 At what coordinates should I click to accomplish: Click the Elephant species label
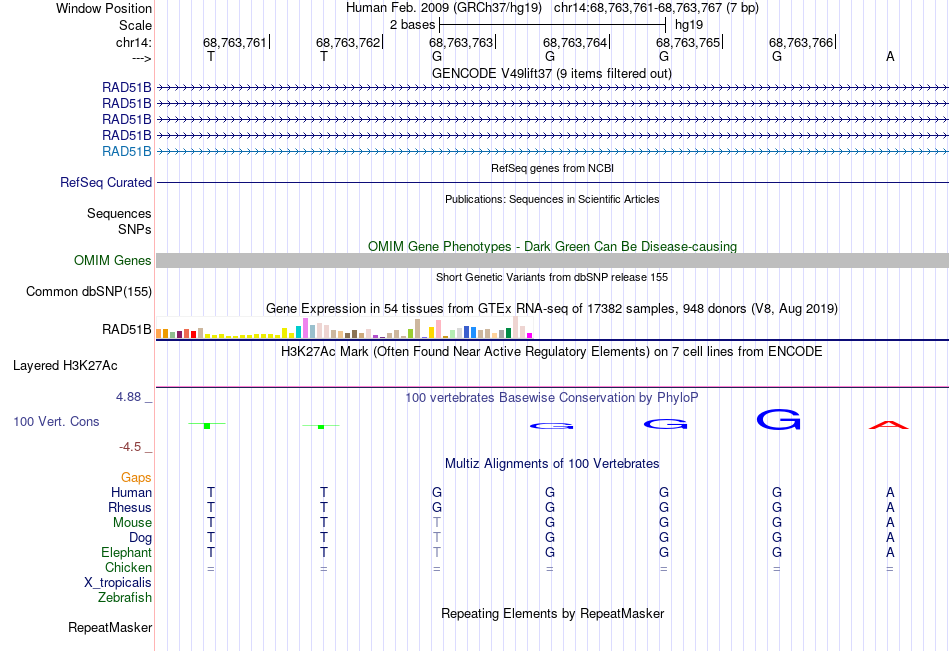point(126,553)
